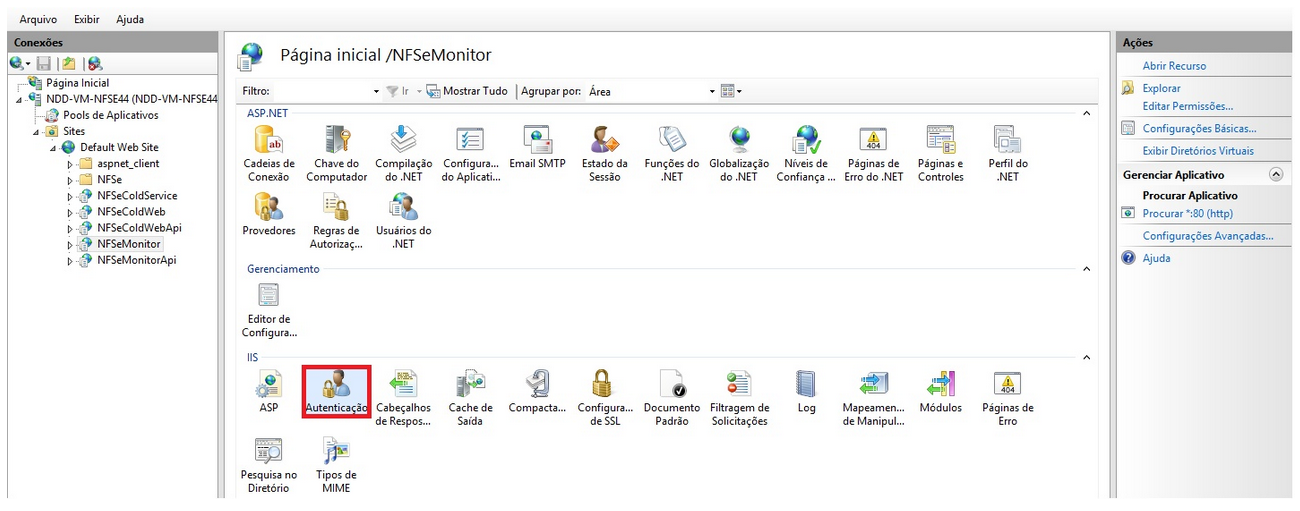Select Pools de Aplicativos tree item

point(110,115)
